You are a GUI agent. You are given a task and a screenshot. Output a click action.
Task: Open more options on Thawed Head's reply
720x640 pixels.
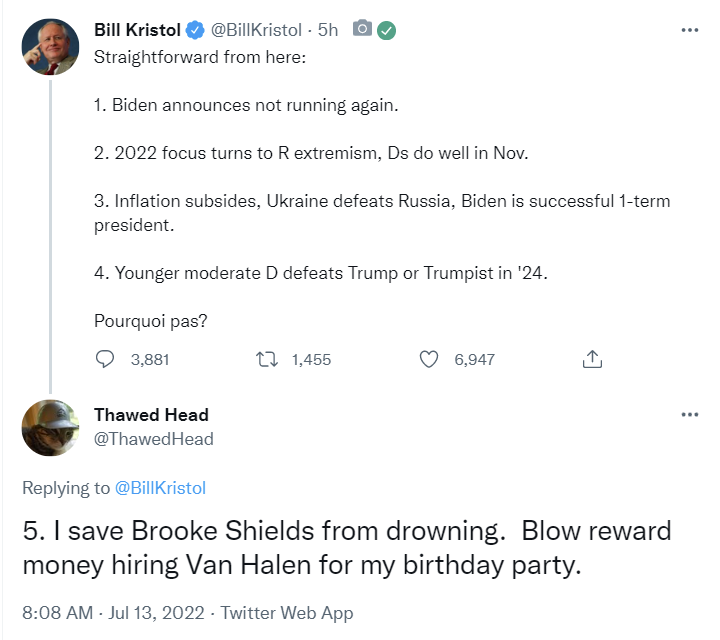[689, 414]
